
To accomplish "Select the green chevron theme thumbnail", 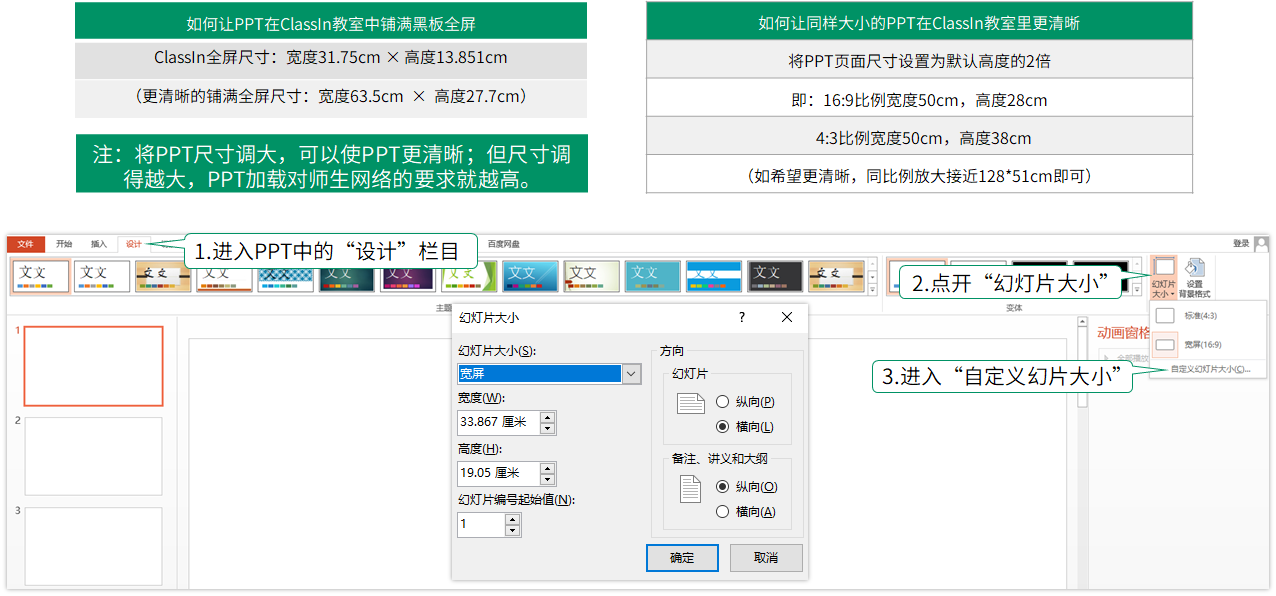I will pos(469,276).
